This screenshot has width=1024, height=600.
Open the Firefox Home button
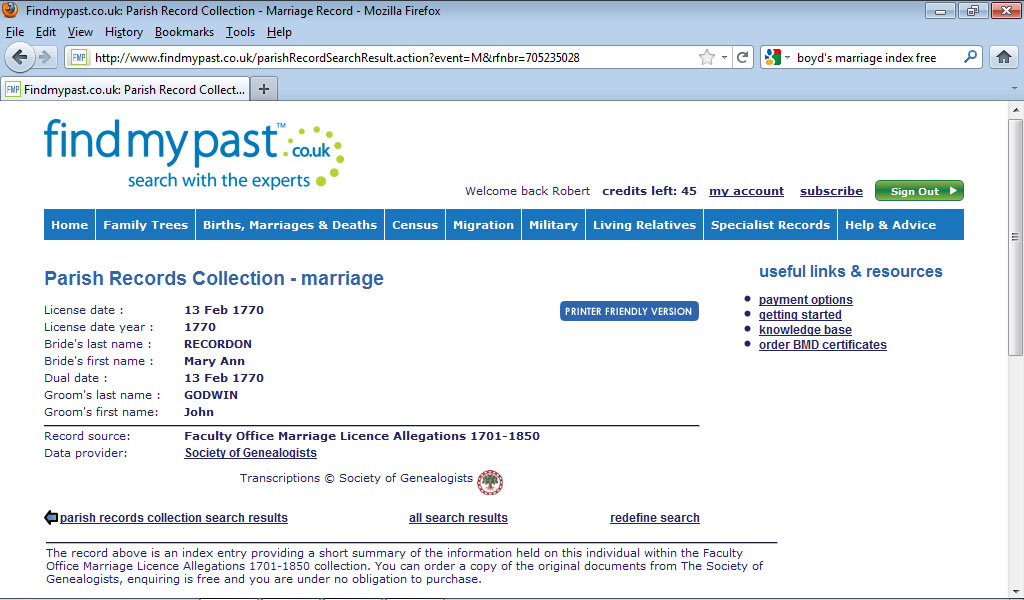[1004, 57]
